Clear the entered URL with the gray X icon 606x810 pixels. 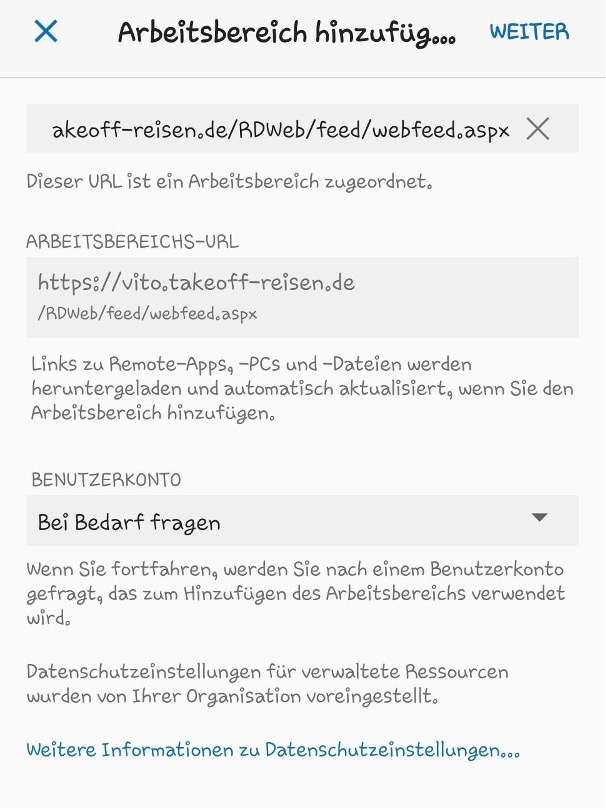538,129
